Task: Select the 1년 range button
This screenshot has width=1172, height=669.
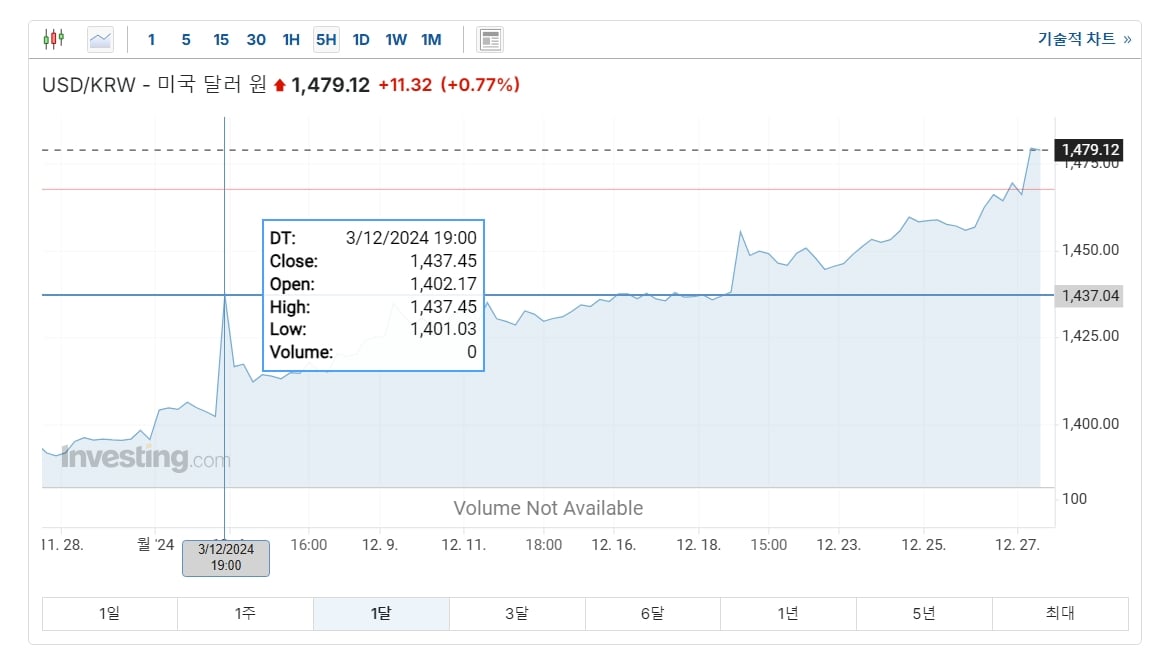Action: click(x=789, y=614)
